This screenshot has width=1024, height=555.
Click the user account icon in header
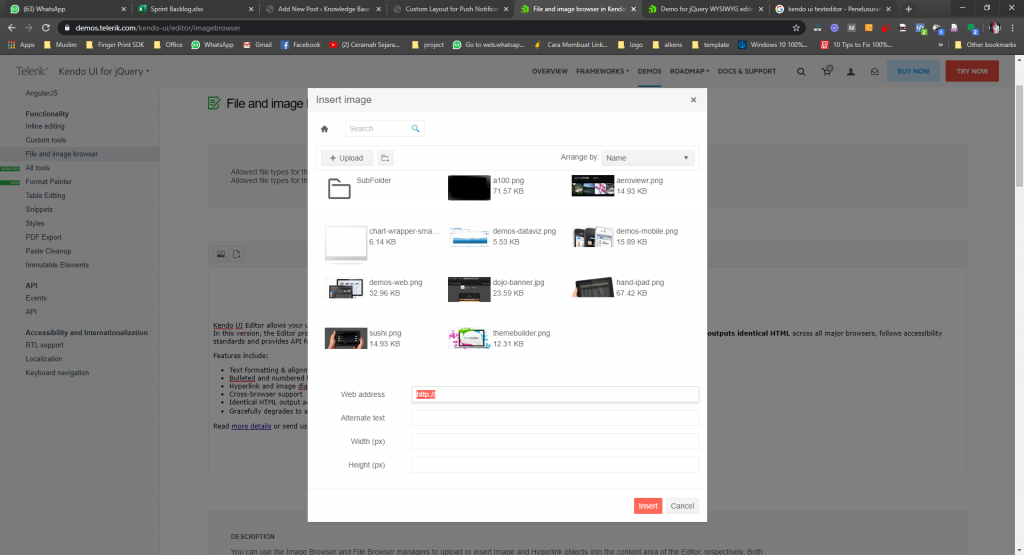pyautogui.click(x=851, y=71)
